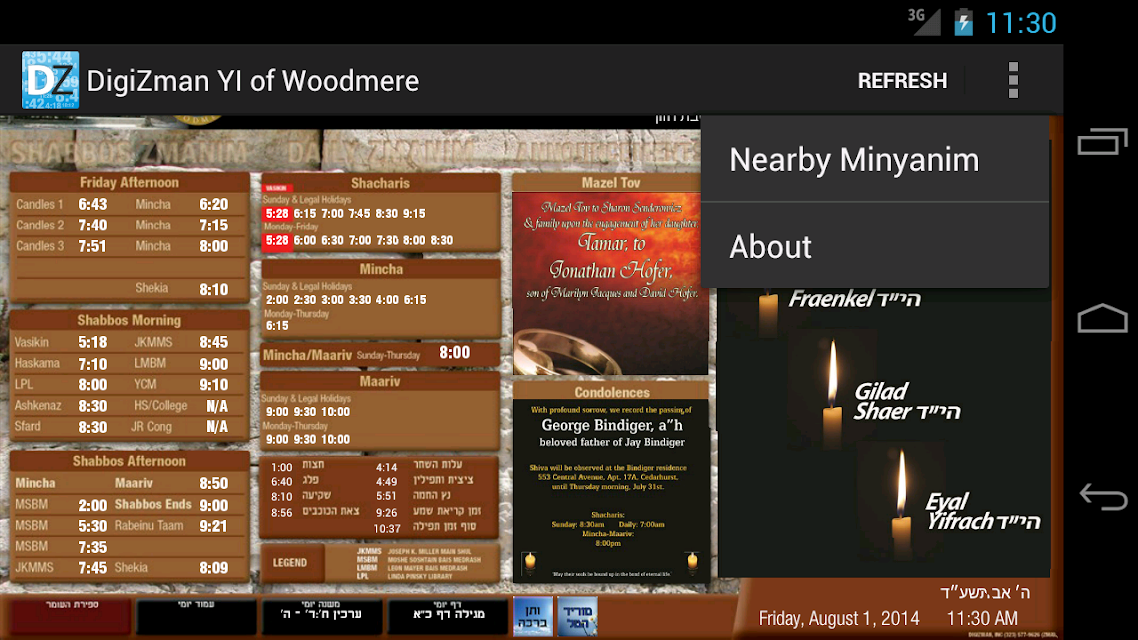Viewport: 1138px width, 640px height.
Task: Tap the DigiZman DZ app icon
Action: pos(50,80)
